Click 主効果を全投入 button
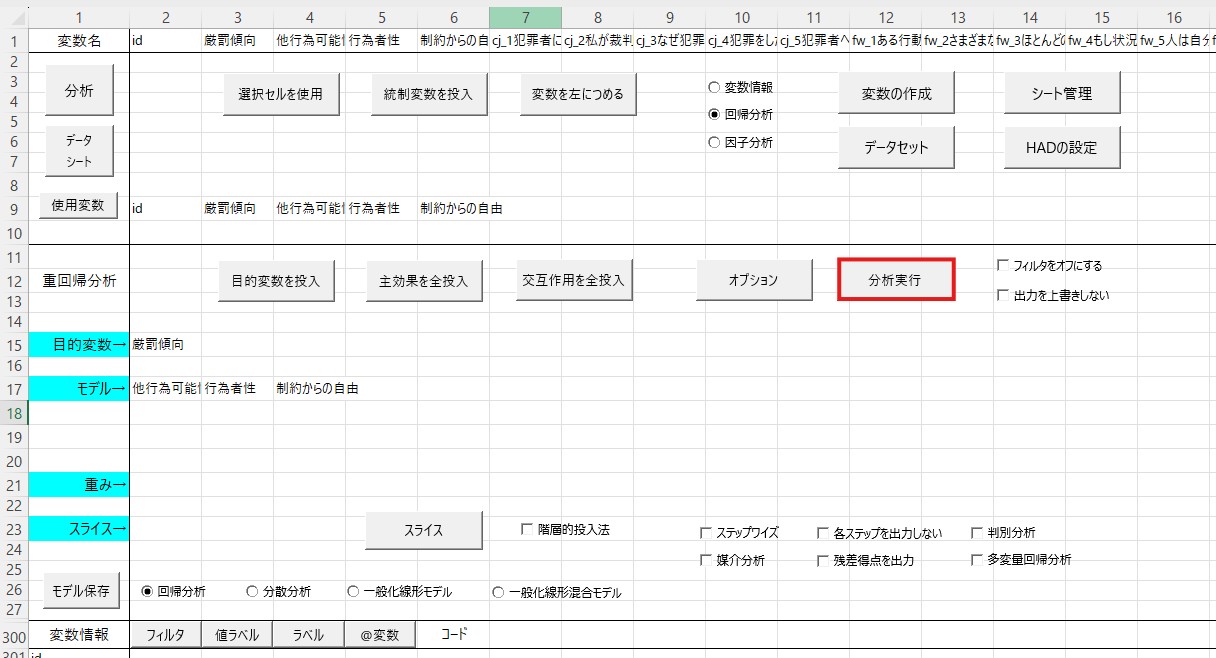The height and width of the screenshot is (658, 1216). click(x=424, y=281)
